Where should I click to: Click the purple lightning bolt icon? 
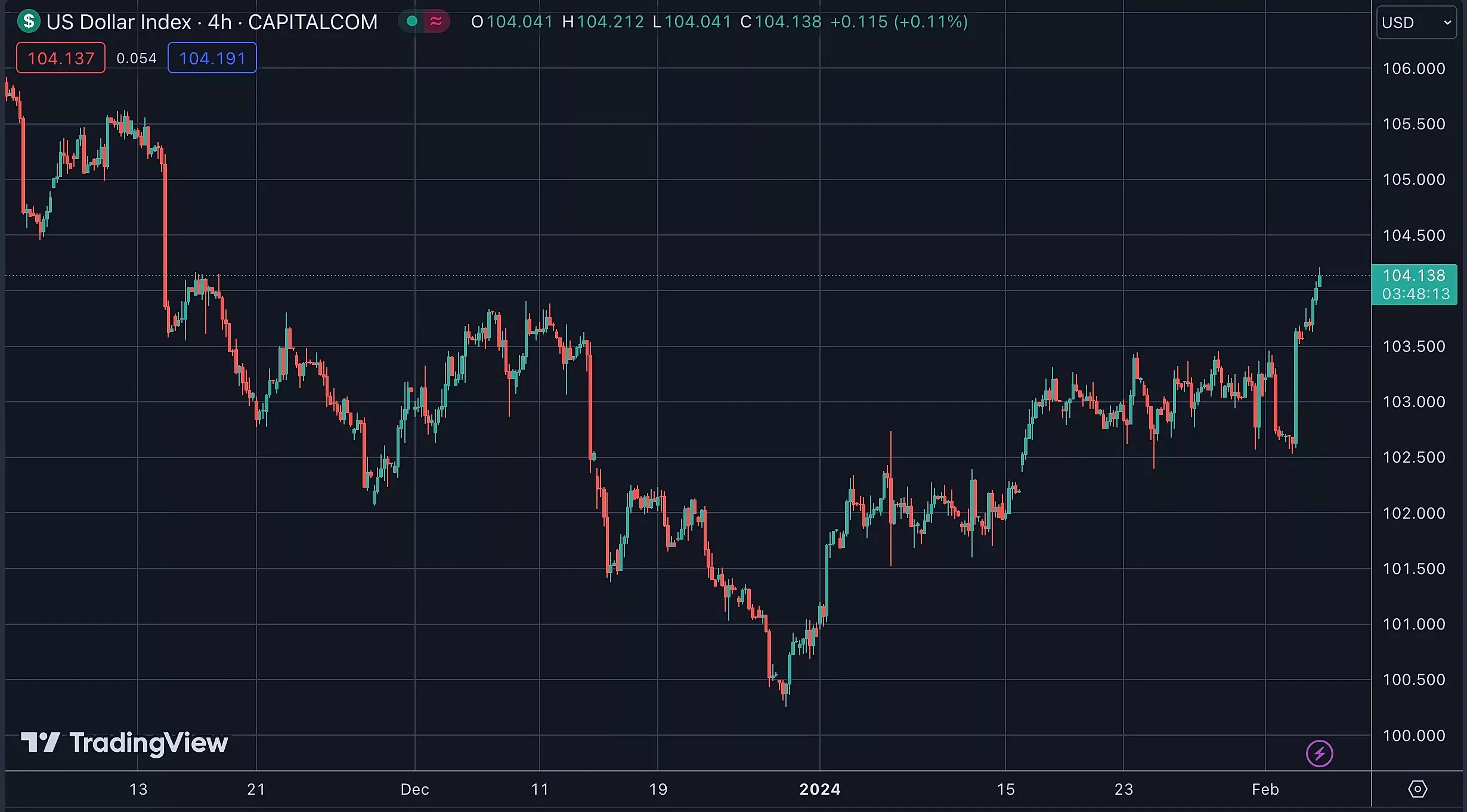tap(1319, 754)
